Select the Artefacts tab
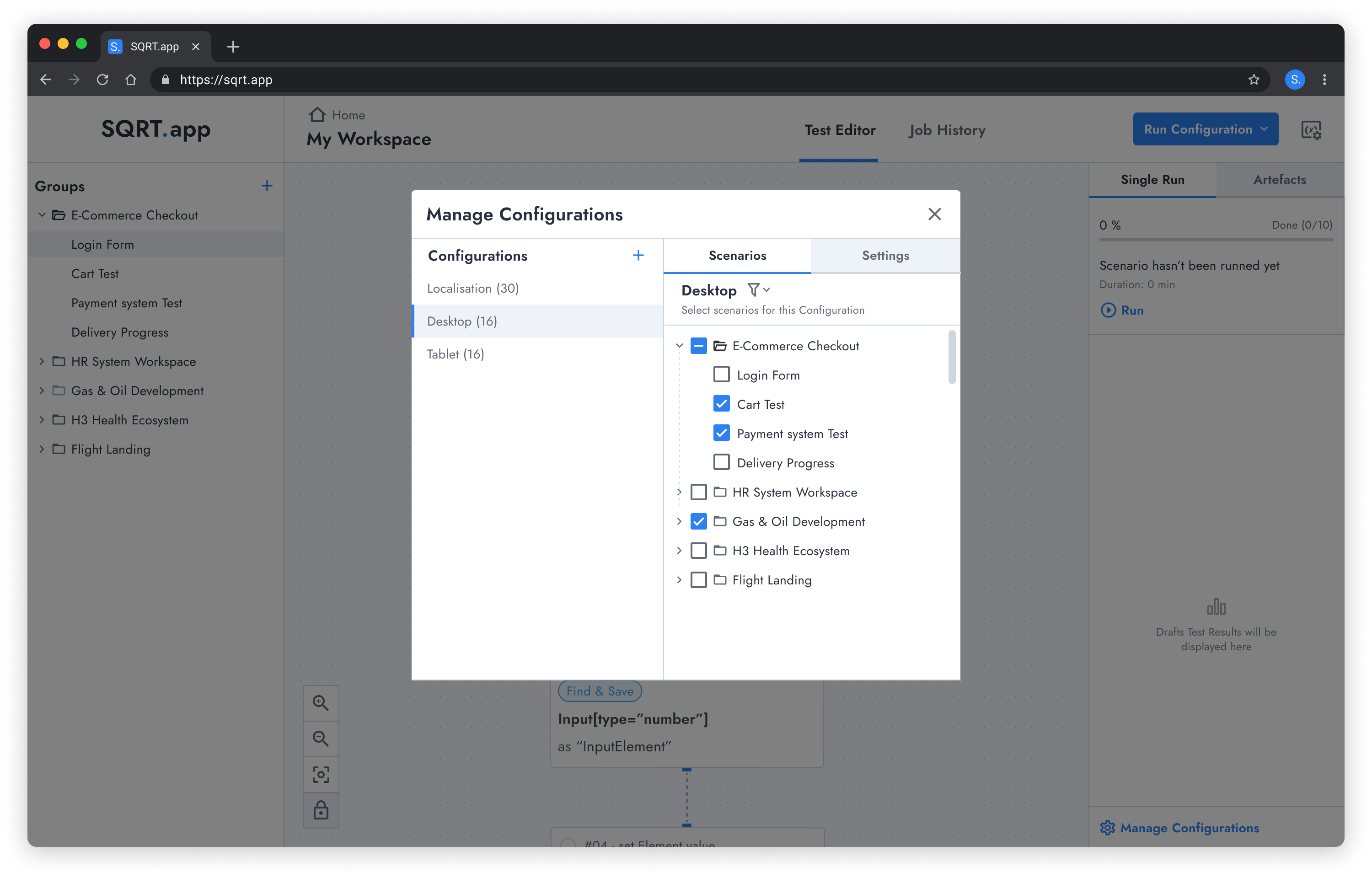The image size is (1372, 878). (x=1279, y=180)
